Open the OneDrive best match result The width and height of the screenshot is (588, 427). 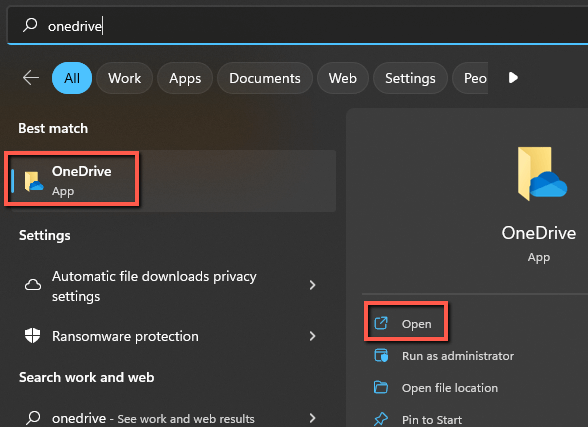coord(173,181)
